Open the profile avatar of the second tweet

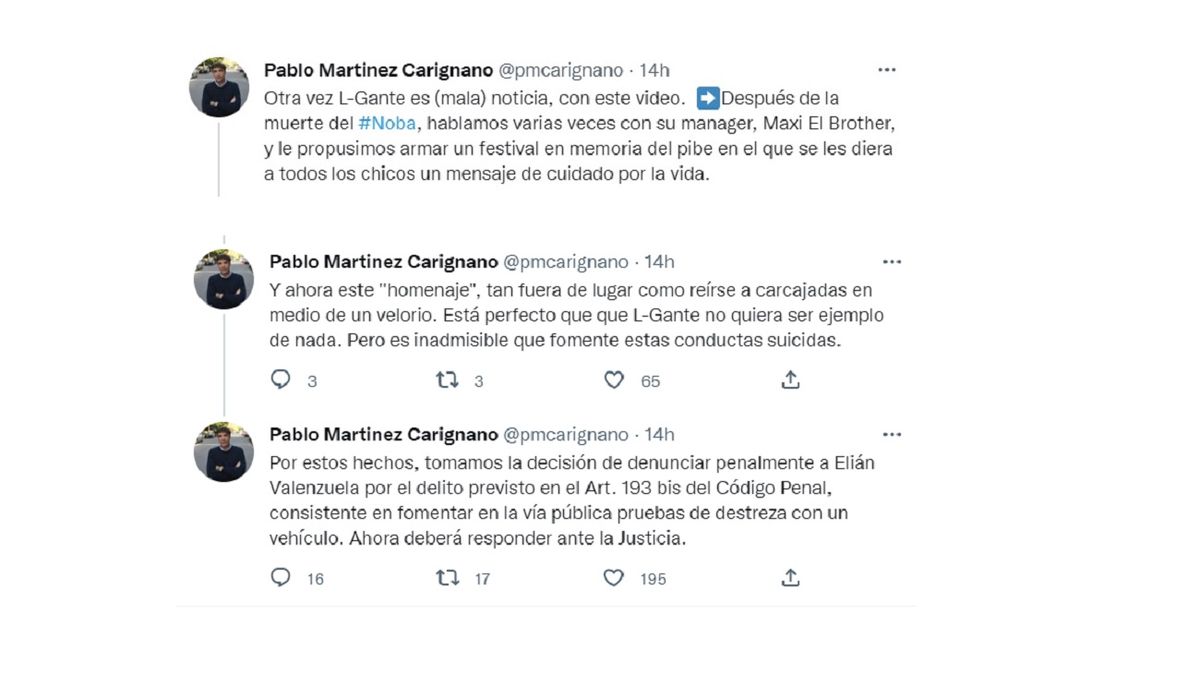coord(223,279)
